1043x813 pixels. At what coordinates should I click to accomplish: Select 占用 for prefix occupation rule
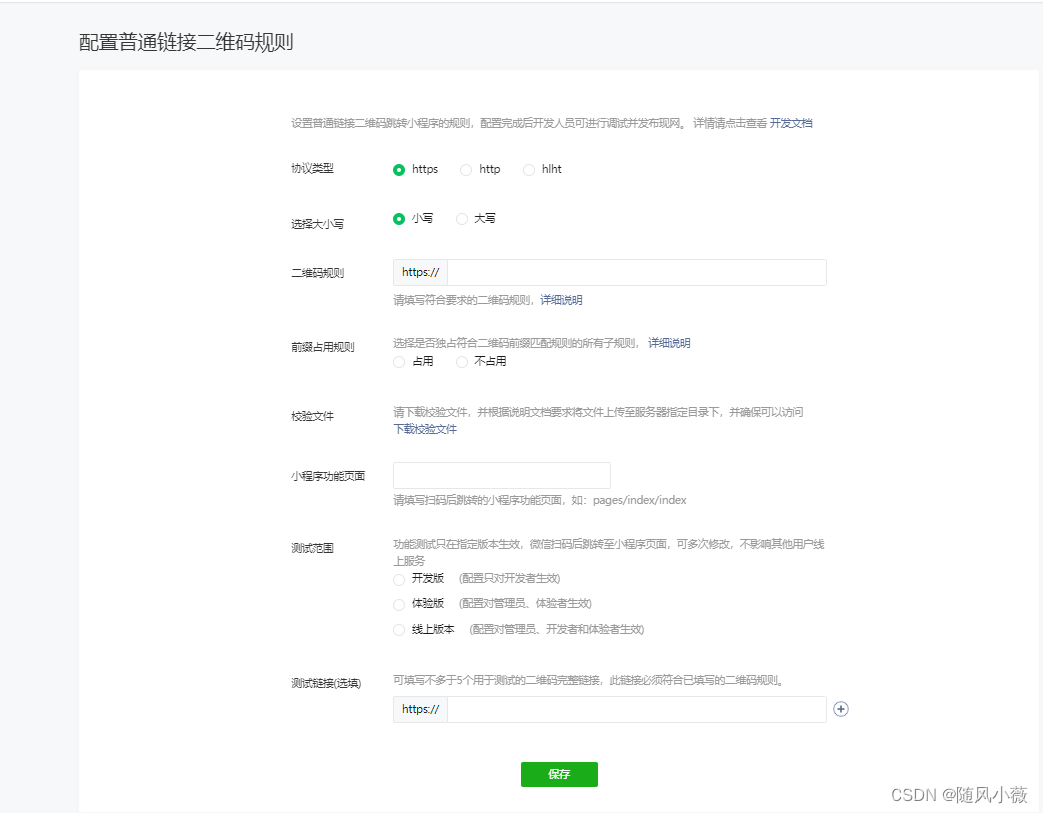coord(398,362)
